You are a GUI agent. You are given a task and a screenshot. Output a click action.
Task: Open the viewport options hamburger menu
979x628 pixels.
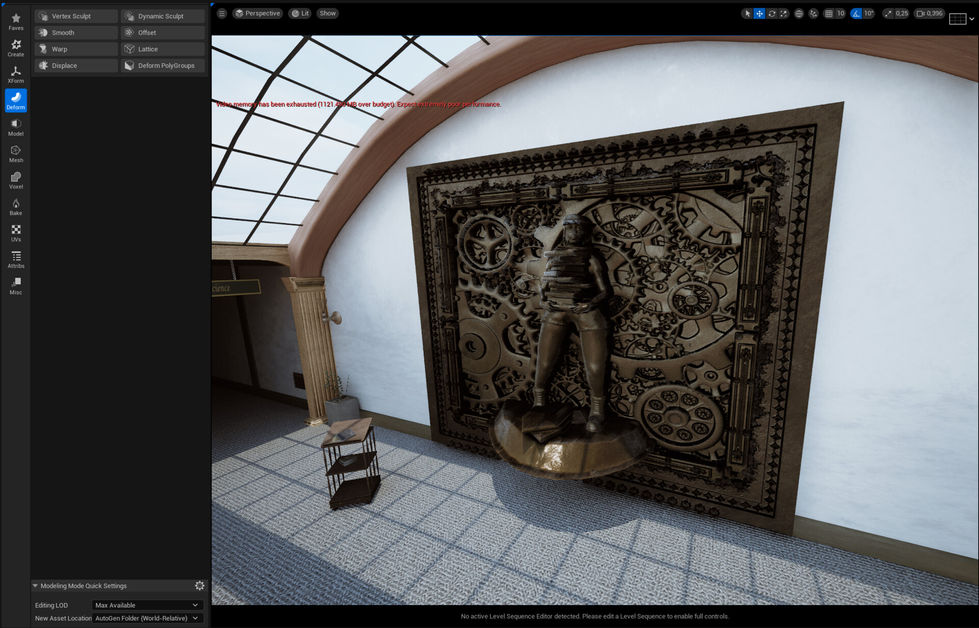point(222,13)
